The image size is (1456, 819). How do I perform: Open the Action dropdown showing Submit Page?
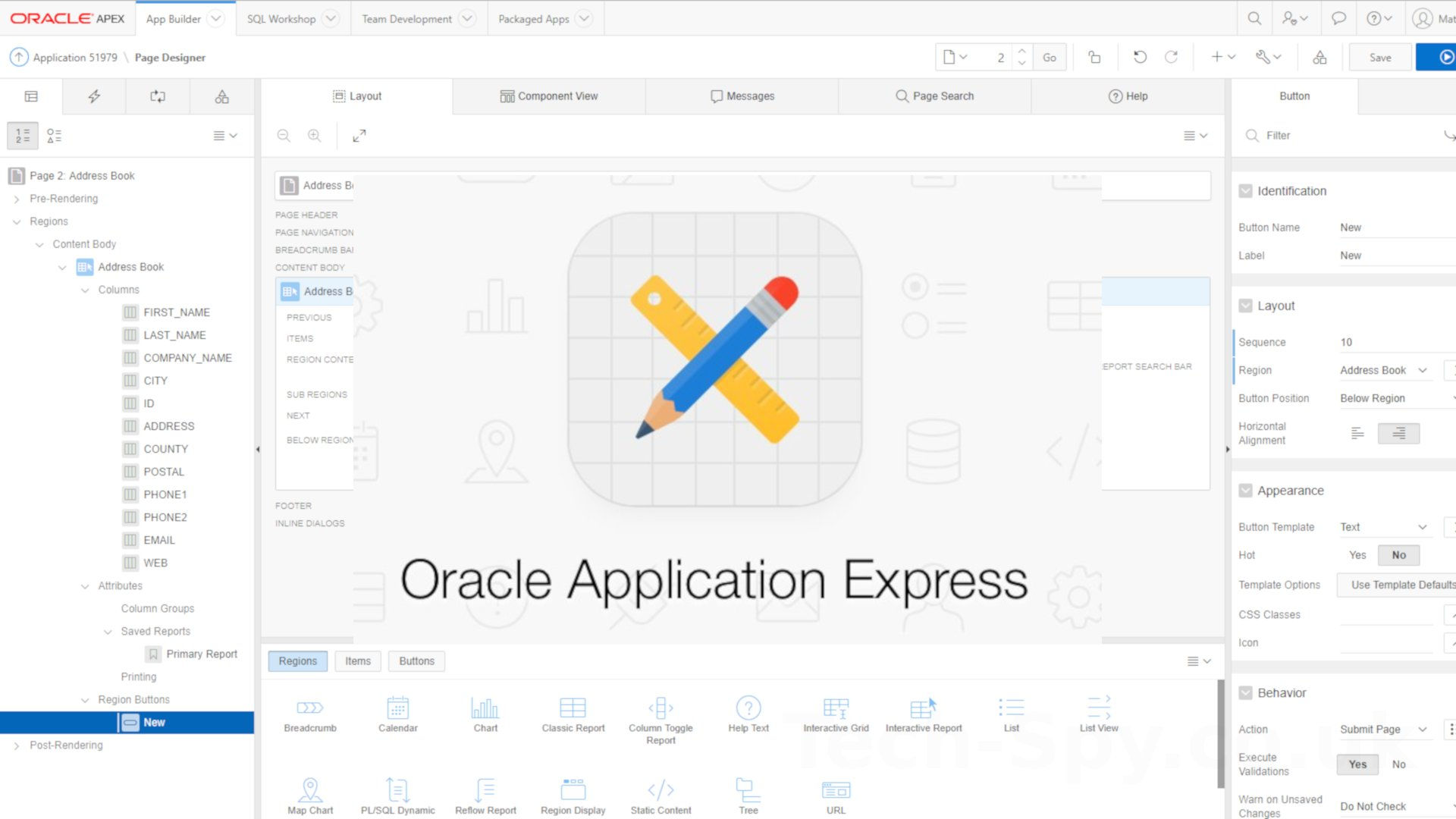1385,730
